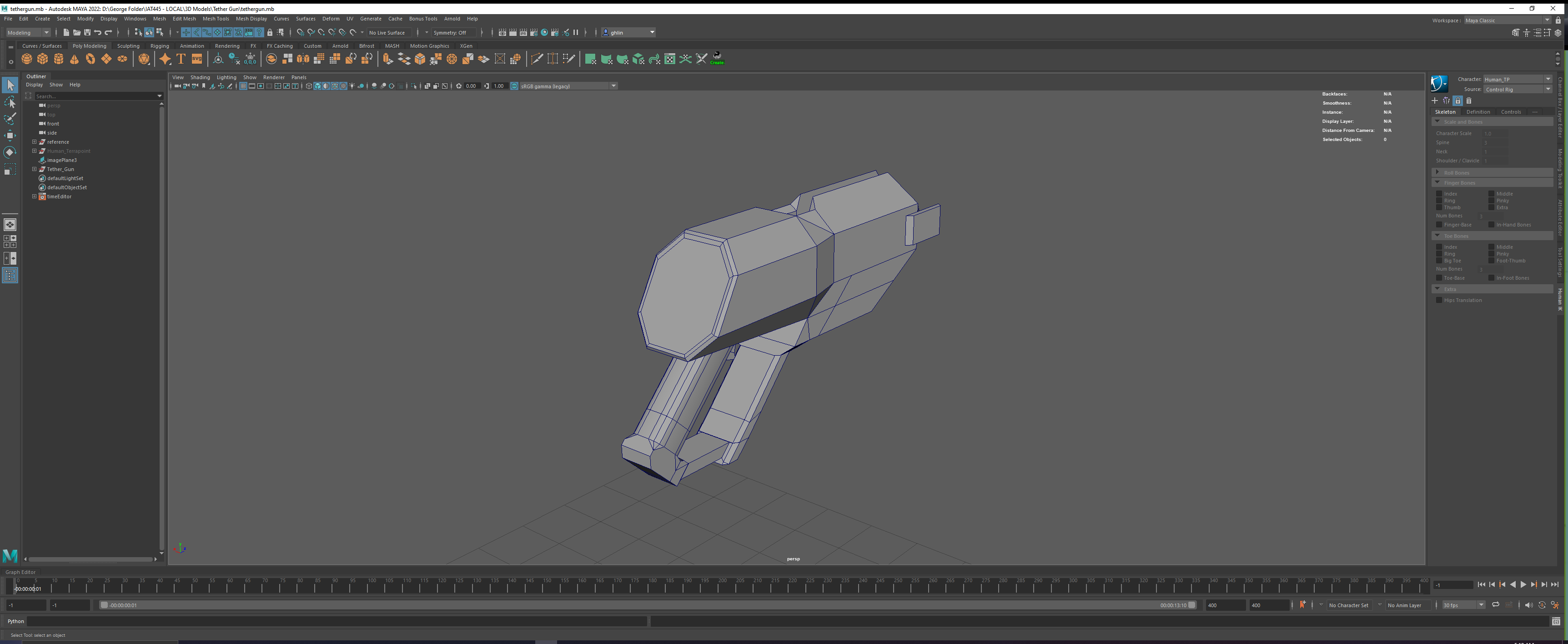The image size is (1568, 644).
Task: Save the scene with the toolbar icon
Action: [87, 33]
